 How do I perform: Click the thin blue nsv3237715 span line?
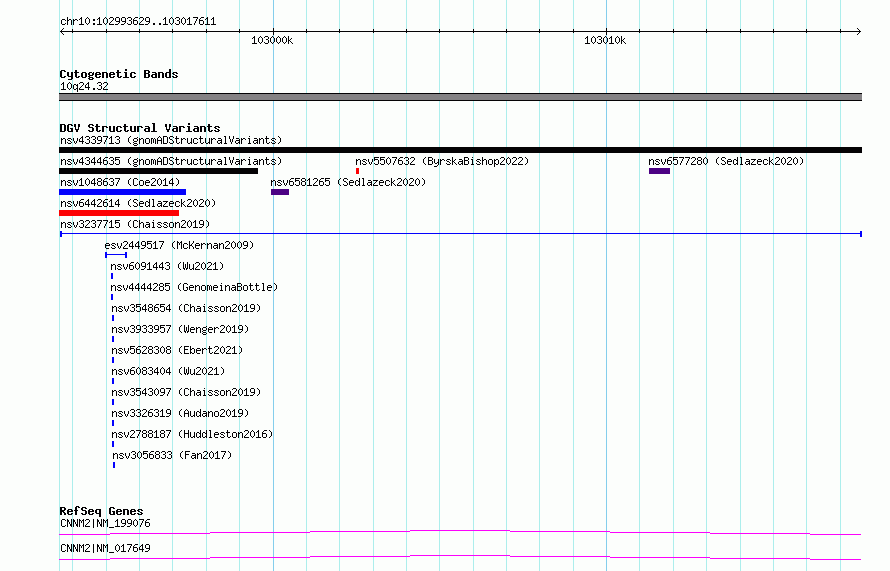tap(461, 234)
